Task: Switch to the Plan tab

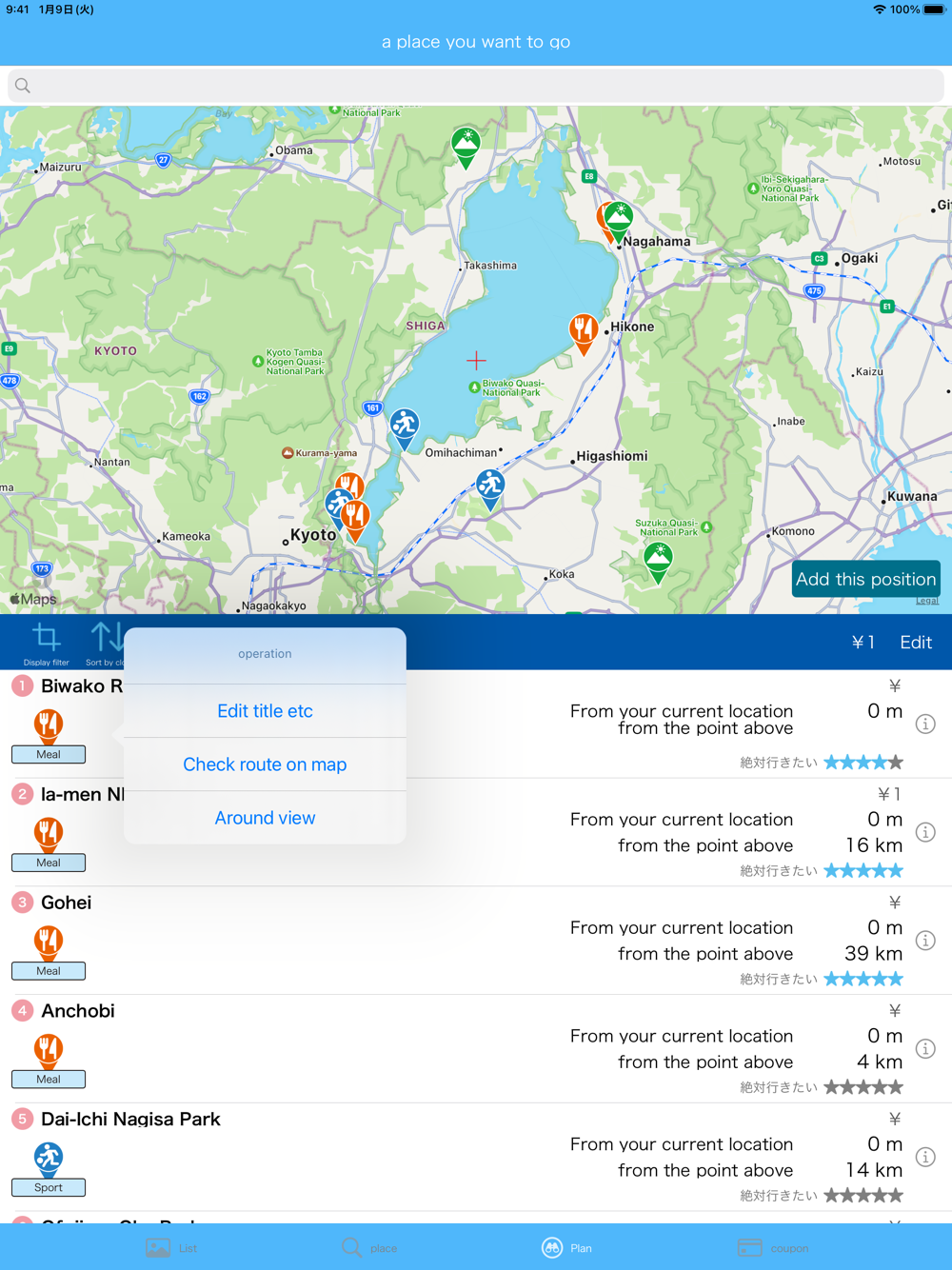Action: [x=567, y=1247]
